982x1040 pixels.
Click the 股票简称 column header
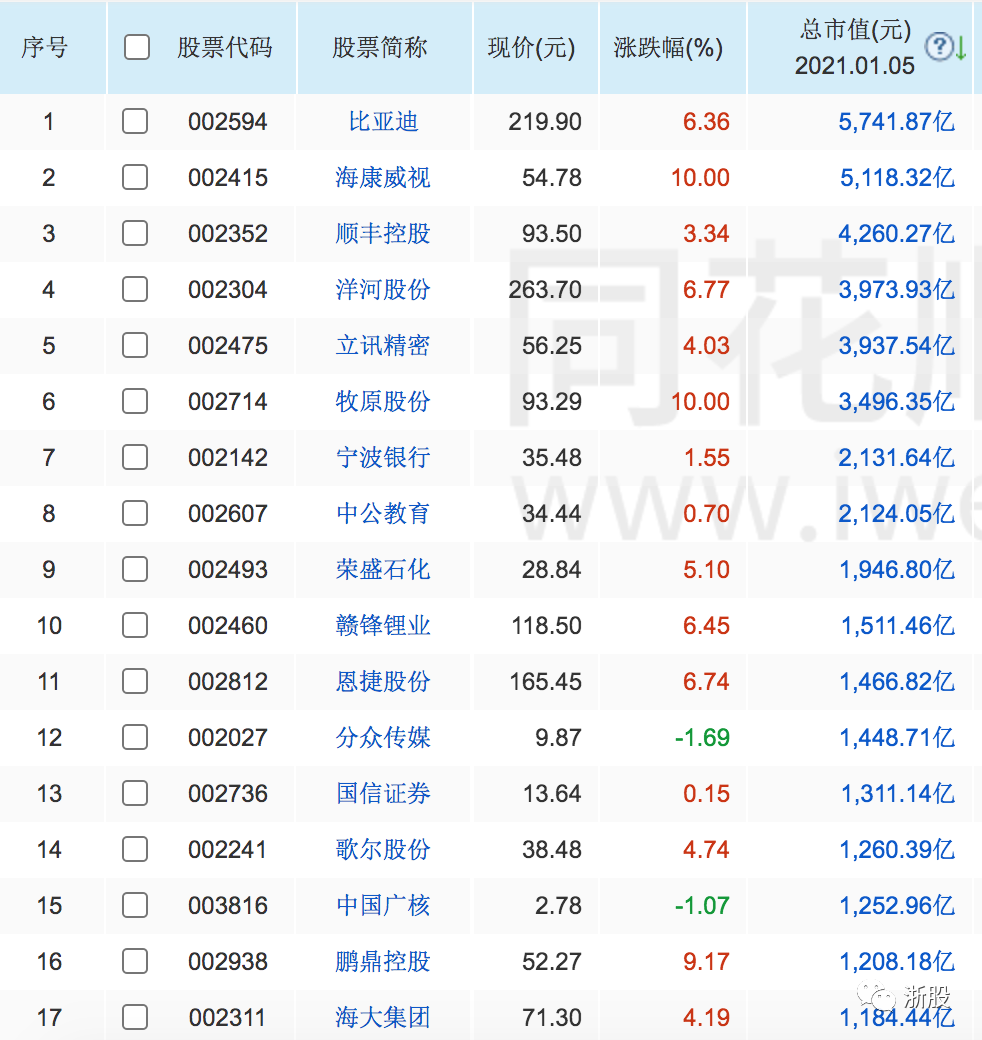tap(380, 47)
